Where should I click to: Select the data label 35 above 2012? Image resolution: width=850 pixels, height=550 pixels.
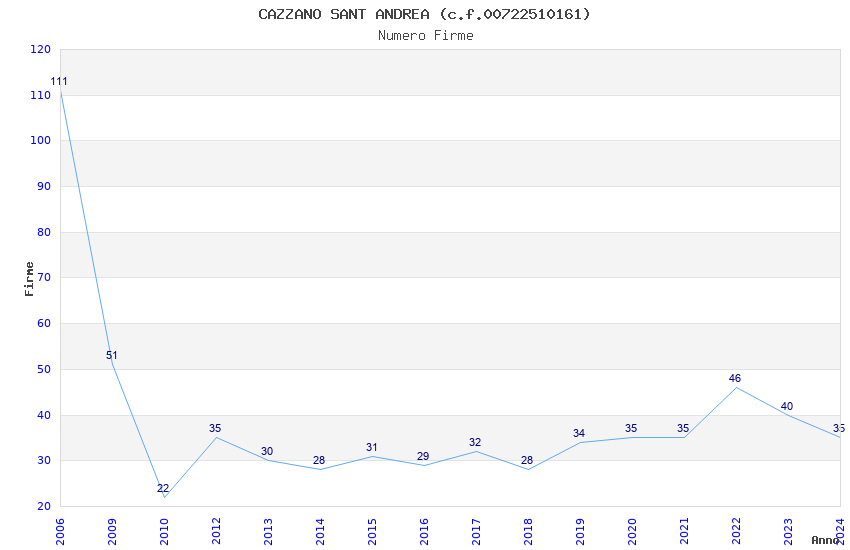[x=215, y=428]
